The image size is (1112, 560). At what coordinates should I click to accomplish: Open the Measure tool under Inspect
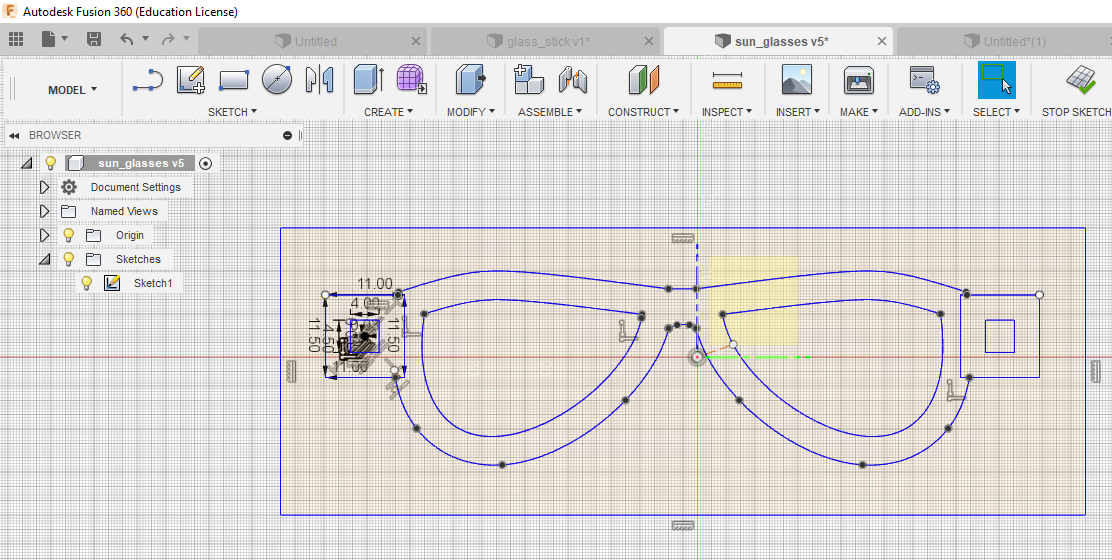click(x=727, y=80)
